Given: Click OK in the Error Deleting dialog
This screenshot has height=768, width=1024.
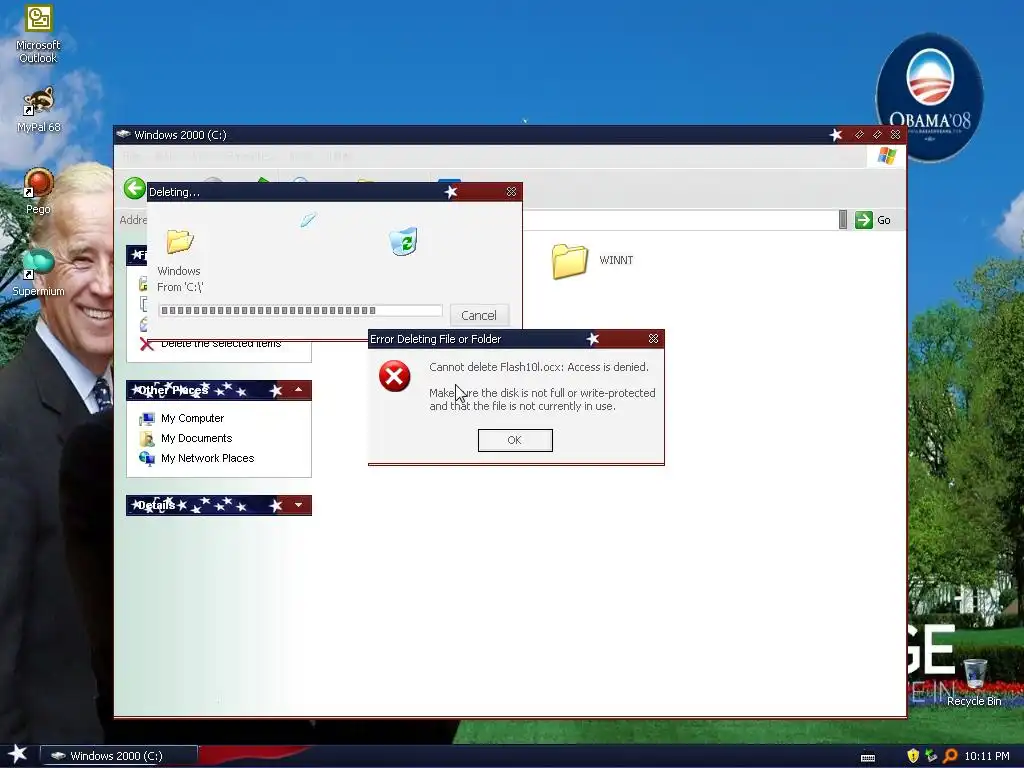Looking at the screenshot, I should (x=515, y=440).
